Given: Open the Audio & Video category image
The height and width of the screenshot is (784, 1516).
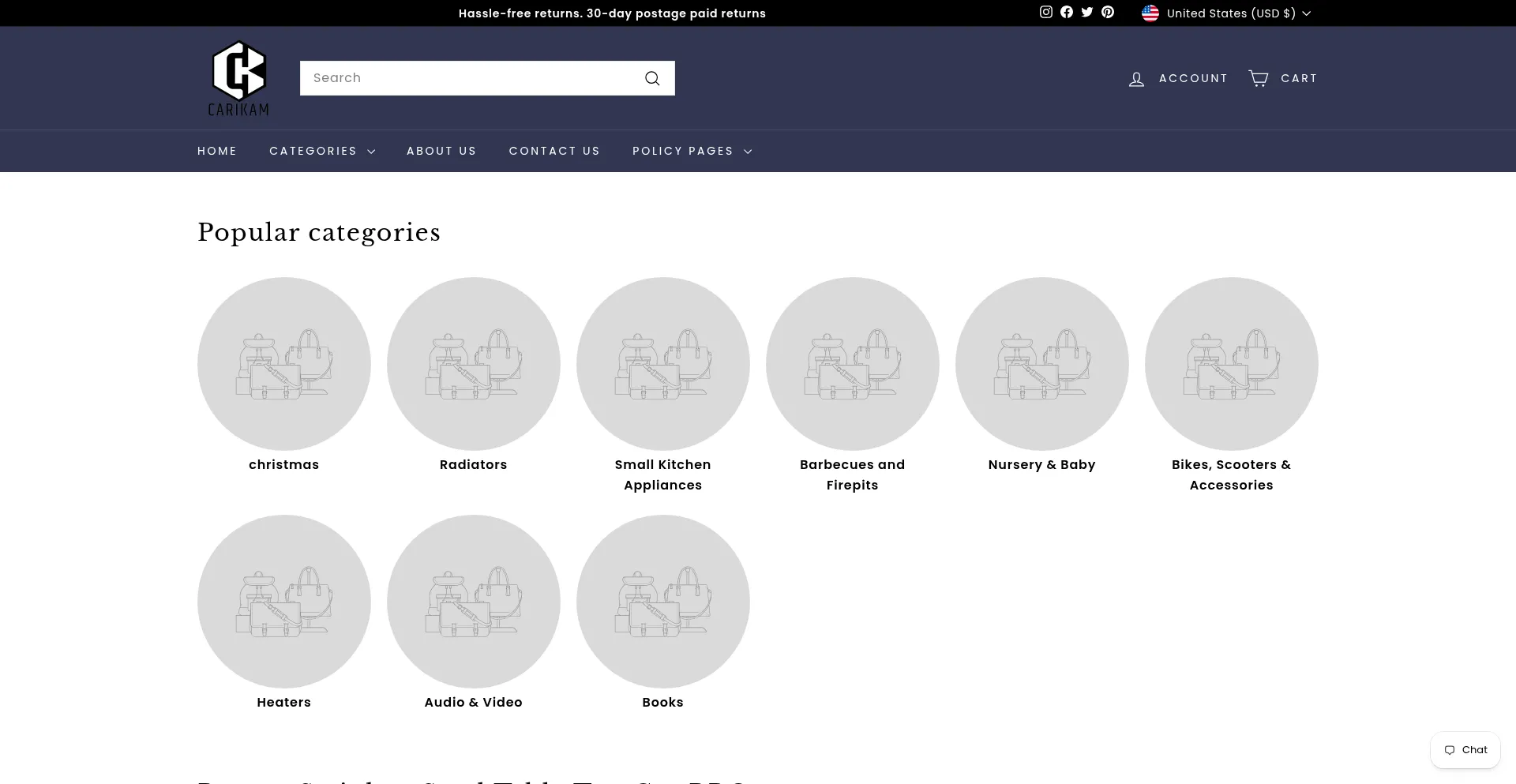Looking at the screenshot, I should point(474,602).
